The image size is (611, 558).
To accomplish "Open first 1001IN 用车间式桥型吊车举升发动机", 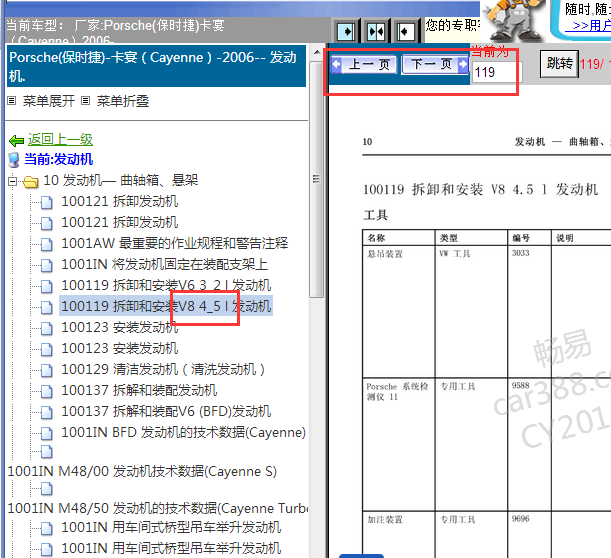I will [x=171, y=528].
